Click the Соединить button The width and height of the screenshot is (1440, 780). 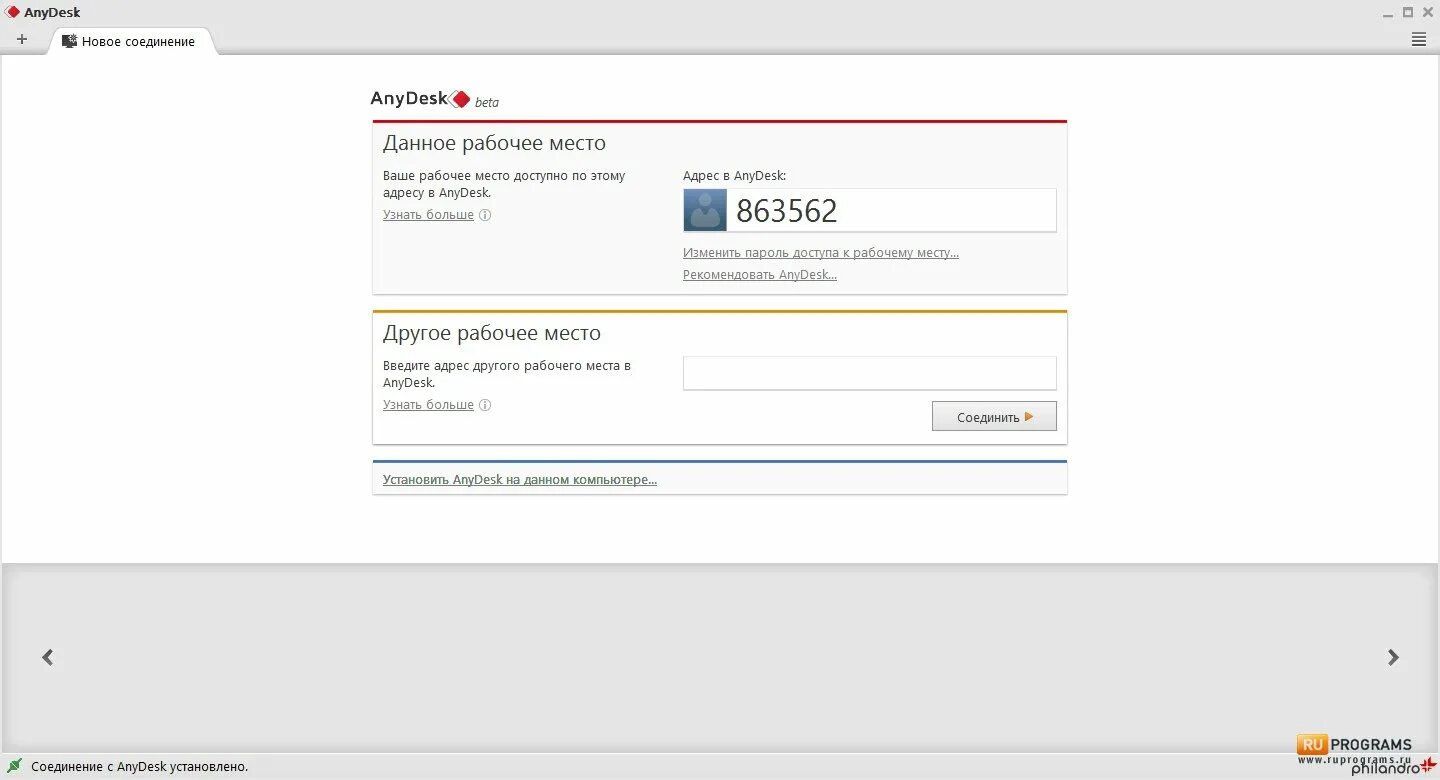tap(994, 417)
